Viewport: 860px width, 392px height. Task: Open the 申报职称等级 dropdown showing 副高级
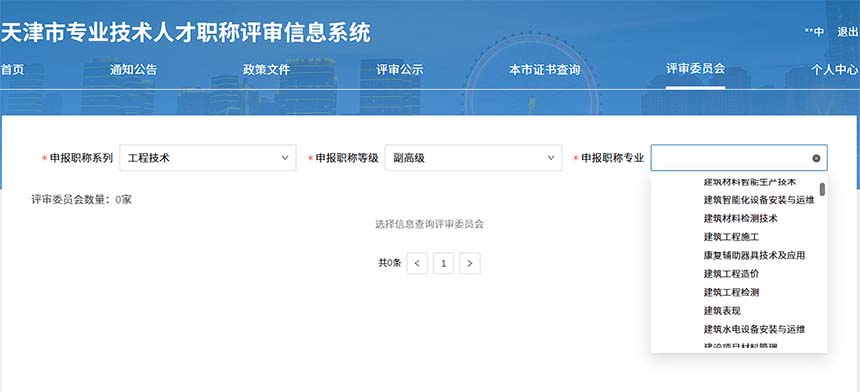coord(473,158)
